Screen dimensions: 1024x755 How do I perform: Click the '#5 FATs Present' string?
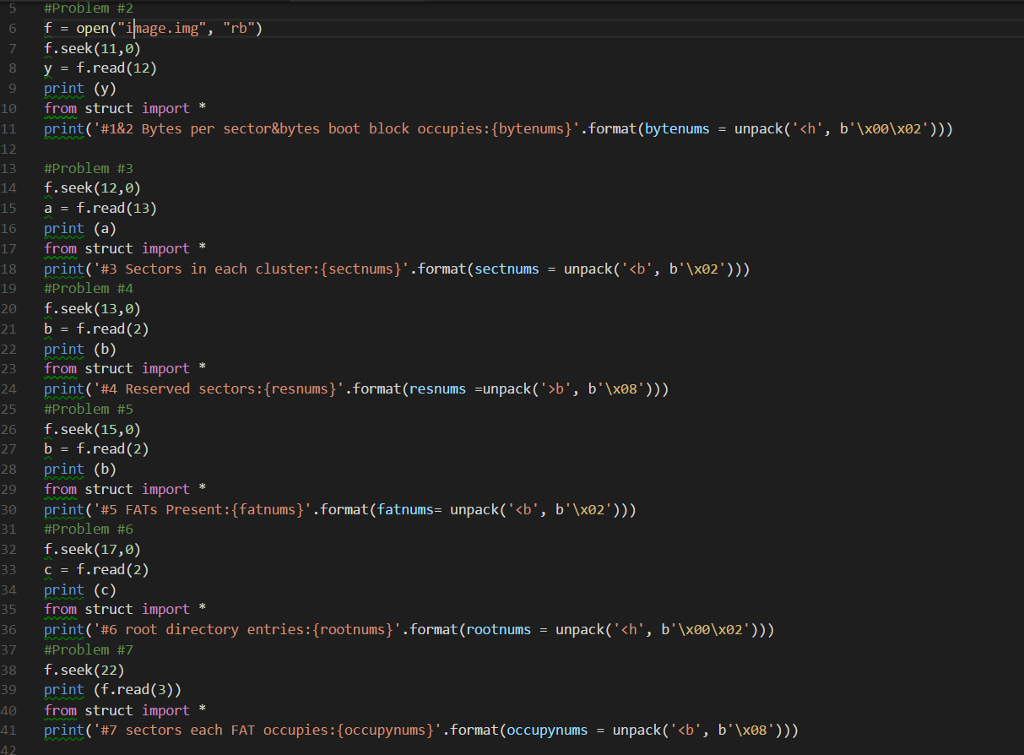(x=190, y=510)
